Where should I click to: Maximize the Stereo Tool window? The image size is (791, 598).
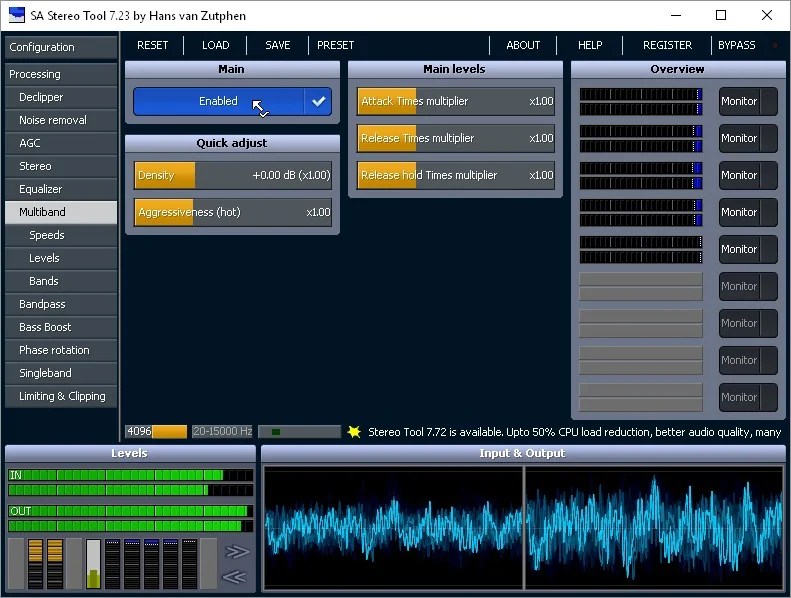coord(721,15)
